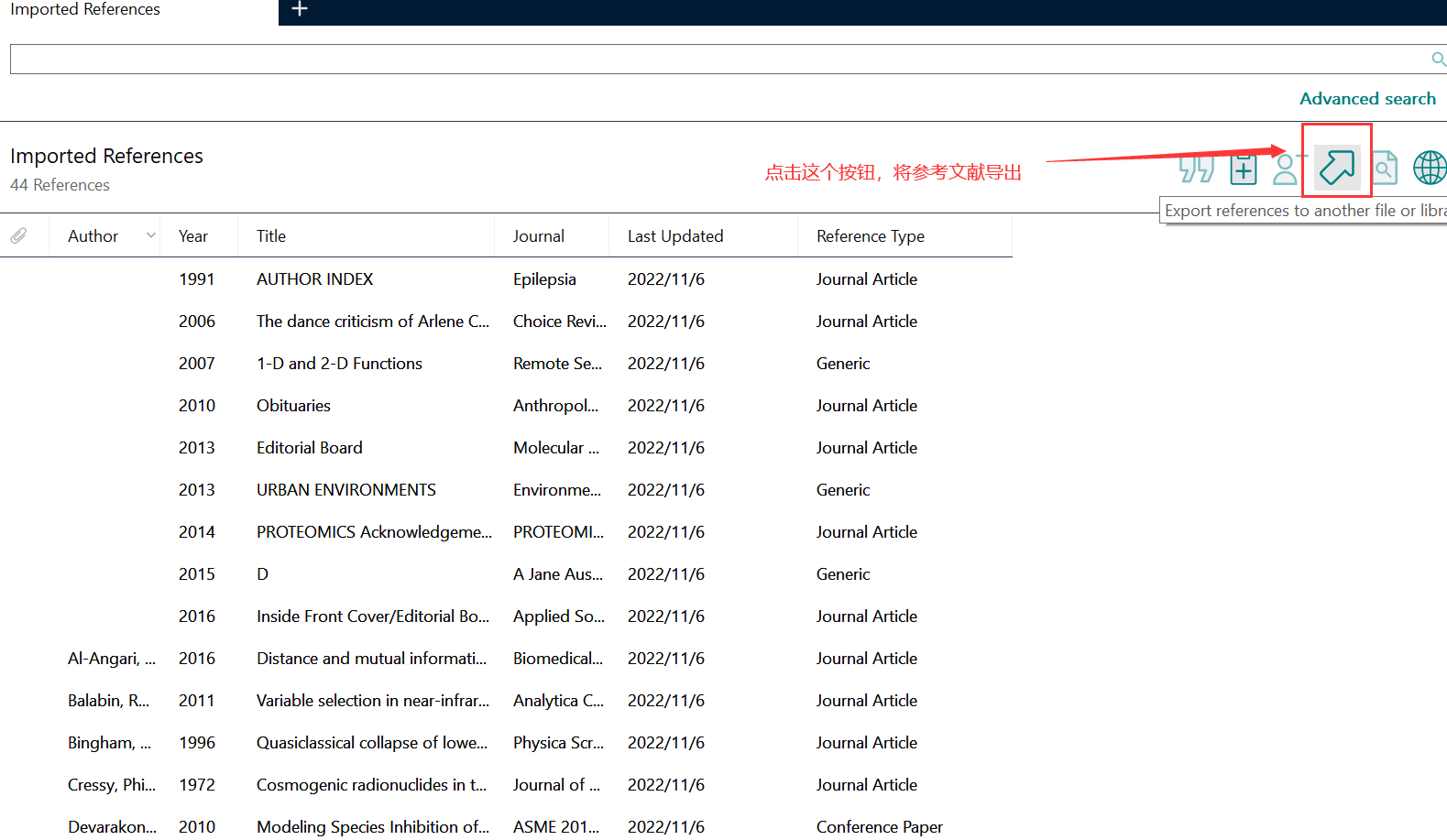This screenshot has height=840, width=1447.
Task: Select '1-D and 2-D Functions' reference
Action: [339, 364]
